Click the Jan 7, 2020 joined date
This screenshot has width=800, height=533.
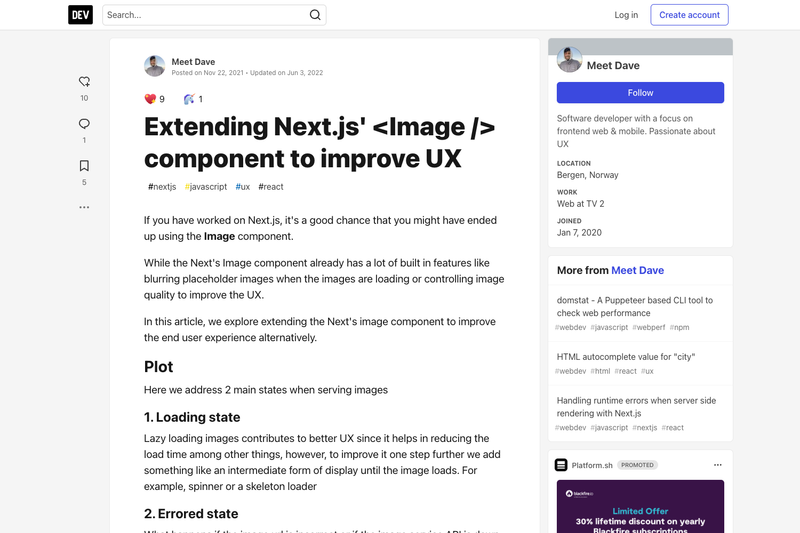[579, 233]
